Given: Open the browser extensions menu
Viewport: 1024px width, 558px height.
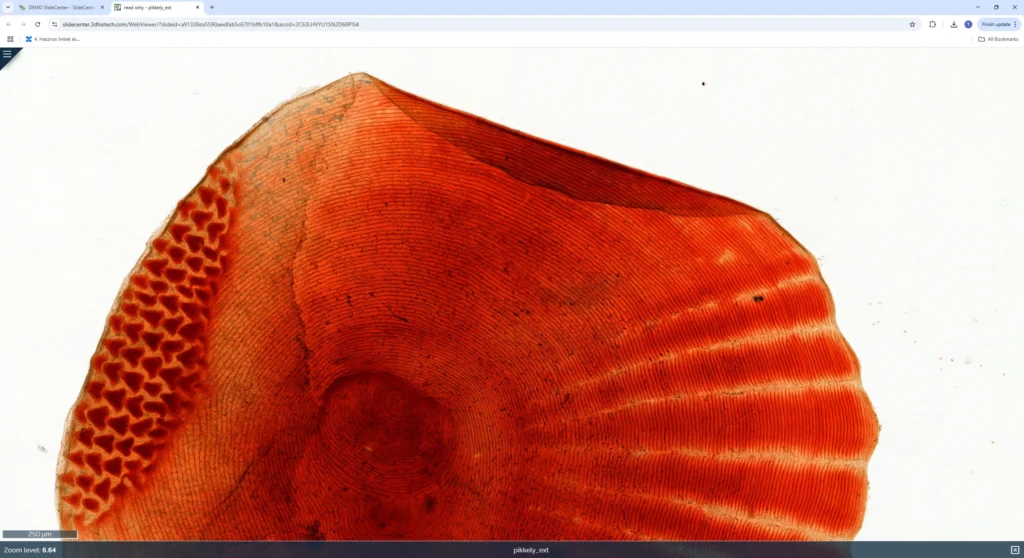Looking at the screenshot, I should (933, 24).
